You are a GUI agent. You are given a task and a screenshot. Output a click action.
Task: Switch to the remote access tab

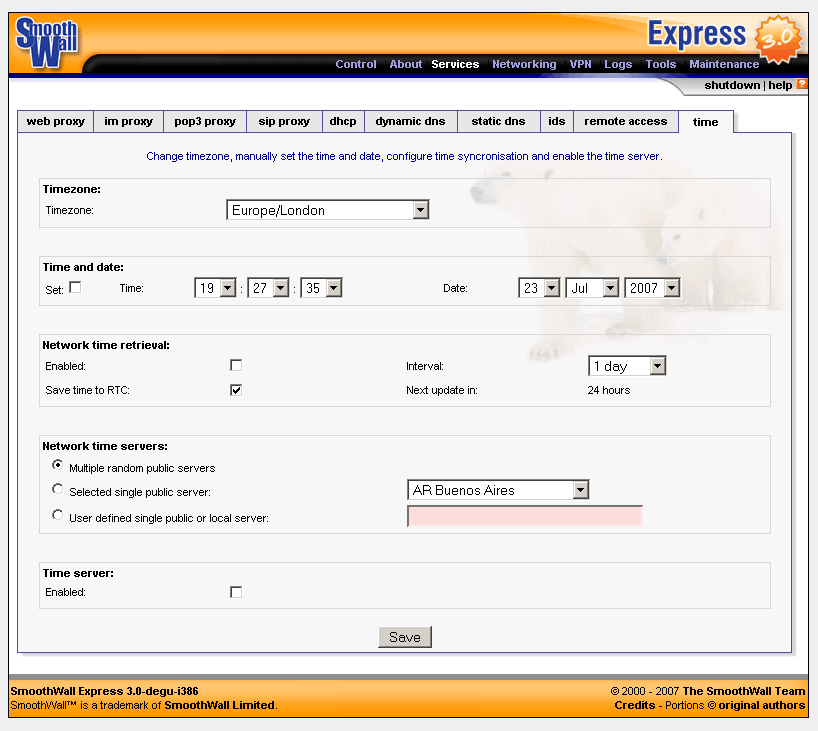[x=626, y=121]
